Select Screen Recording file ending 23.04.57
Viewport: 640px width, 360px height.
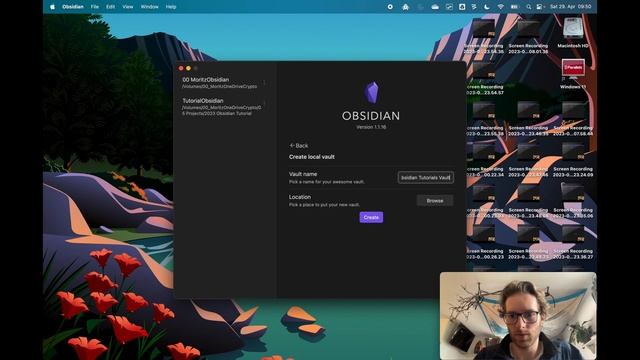tap(484, 78)
